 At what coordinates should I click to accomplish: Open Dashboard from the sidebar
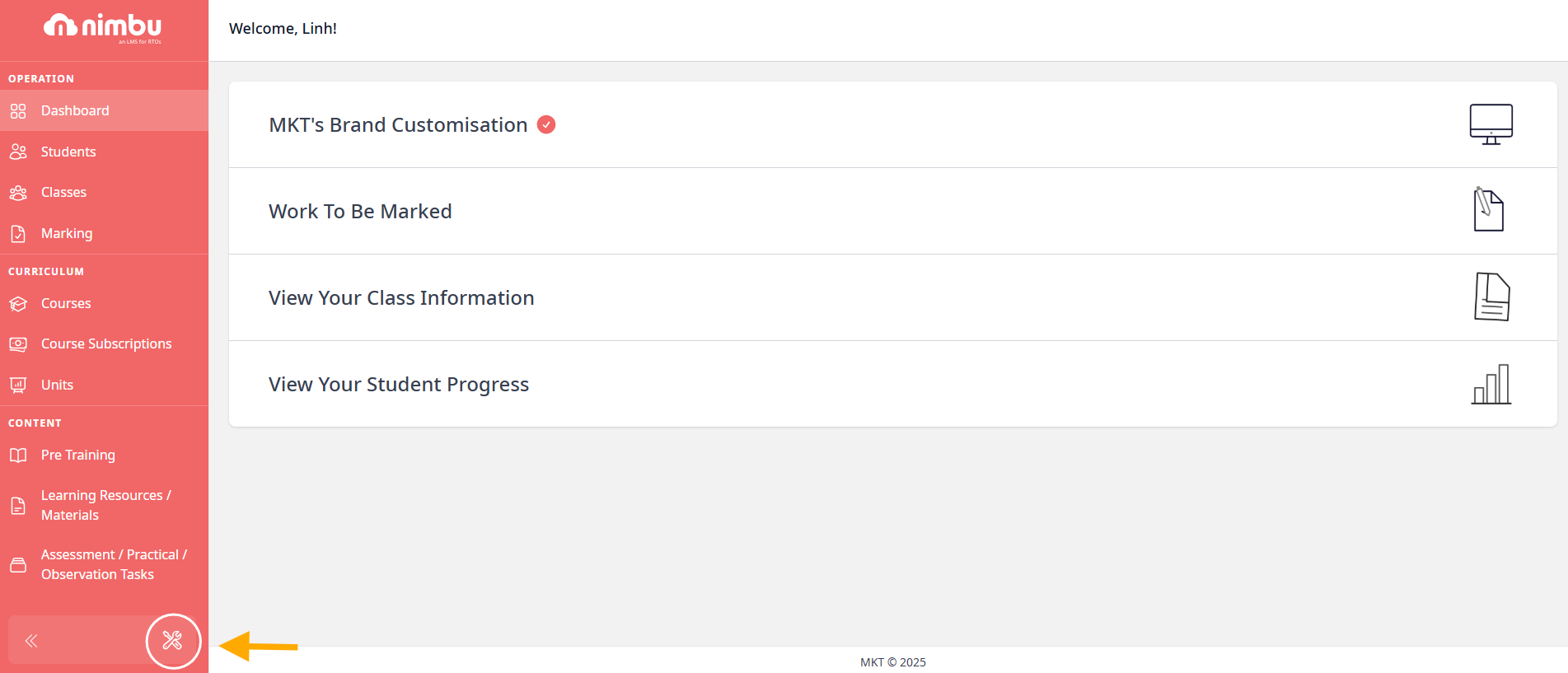click(104, 110)
